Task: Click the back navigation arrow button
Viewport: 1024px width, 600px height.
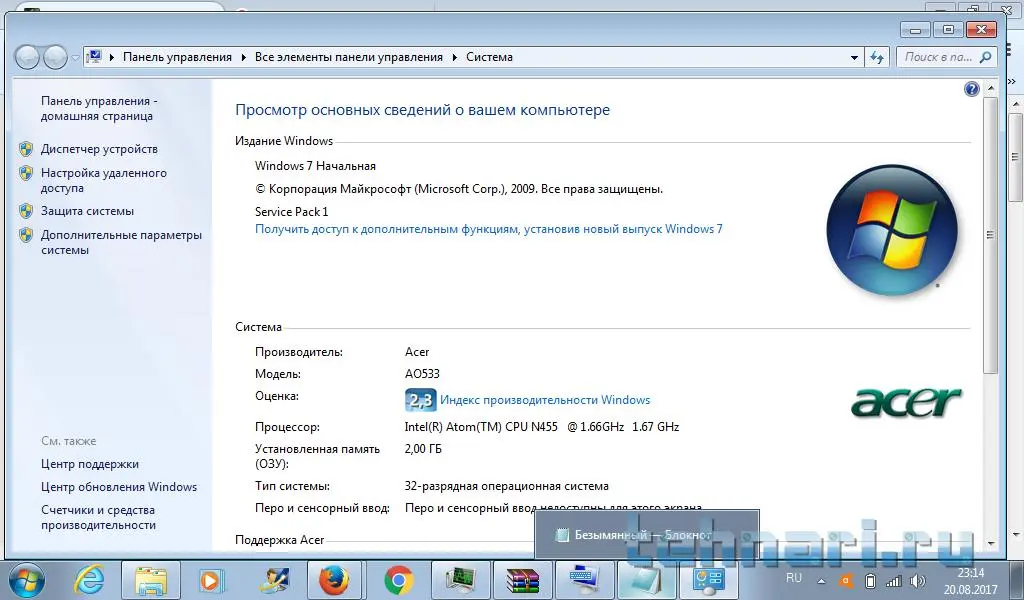Action: (x=27, y=57)
